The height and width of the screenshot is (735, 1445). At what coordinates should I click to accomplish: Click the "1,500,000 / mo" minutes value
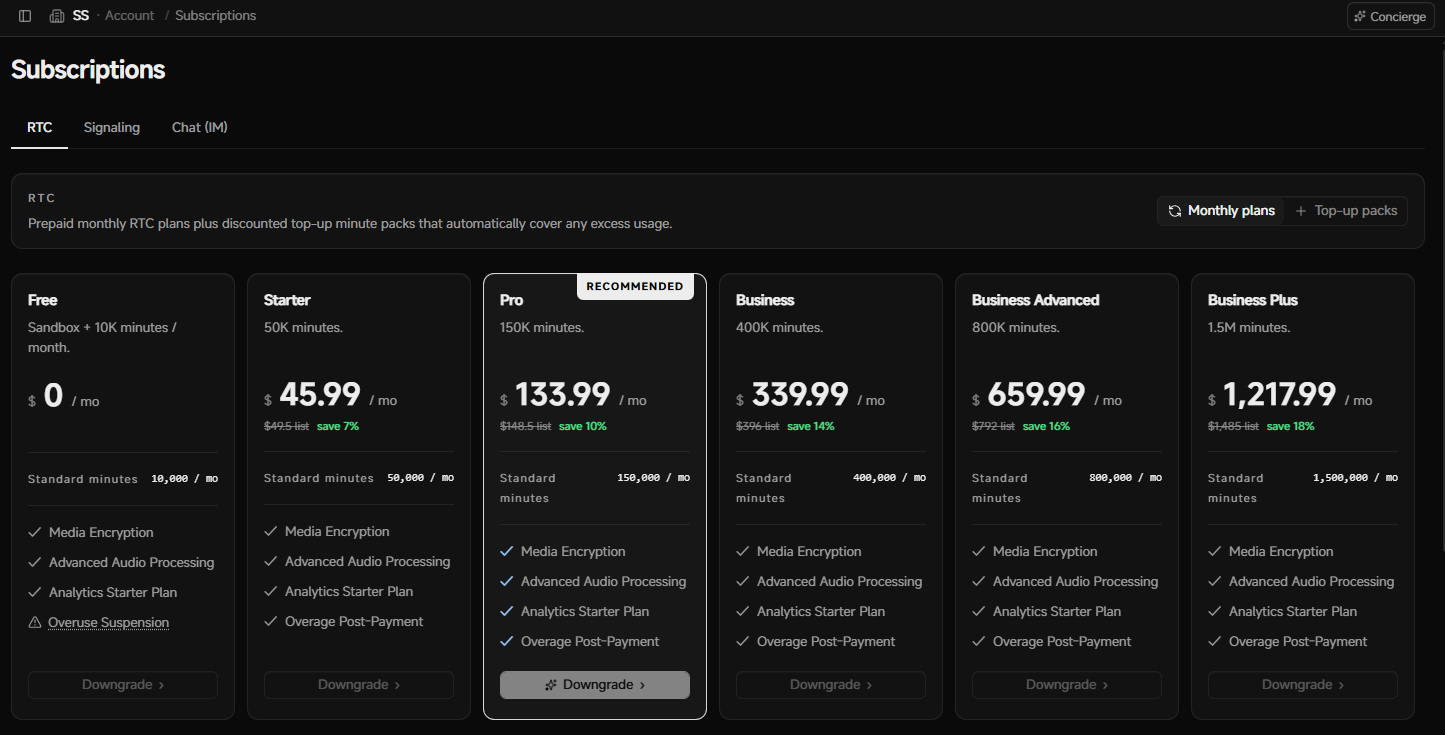[x=1356, y=478]
